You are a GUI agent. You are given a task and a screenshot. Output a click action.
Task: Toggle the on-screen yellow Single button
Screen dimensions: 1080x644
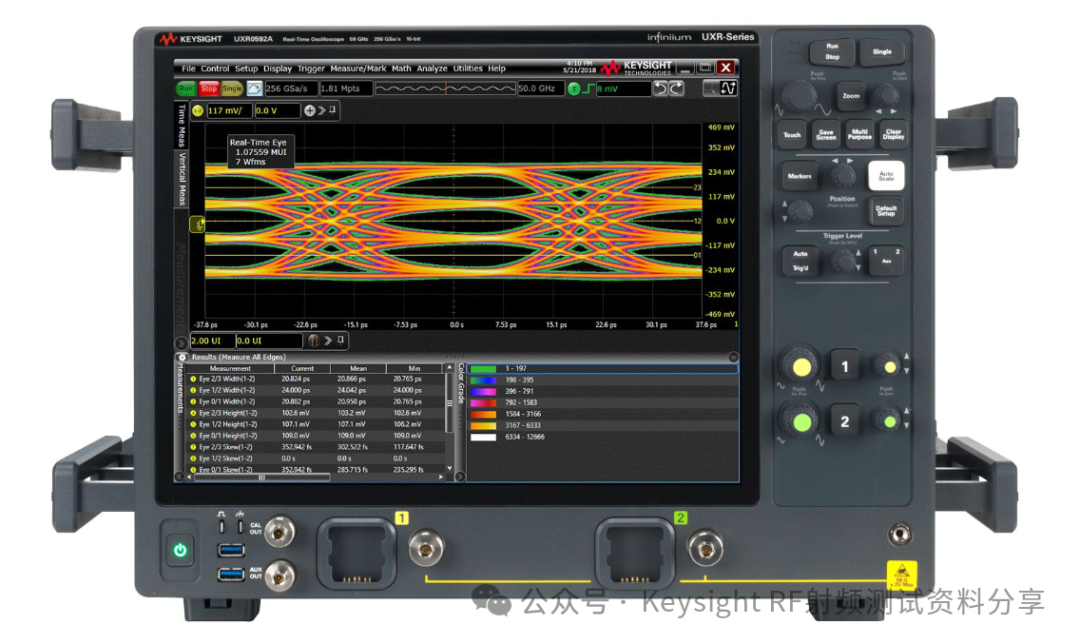tap(231, 89)
